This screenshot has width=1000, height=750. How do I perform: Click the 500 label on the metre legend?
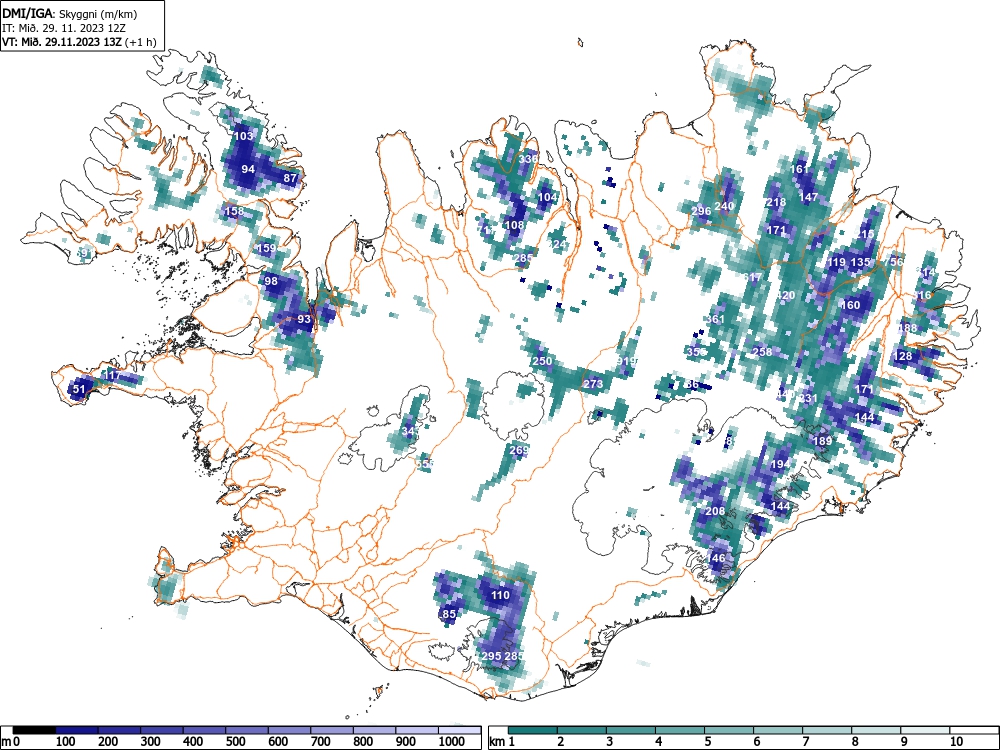point(235,742)
